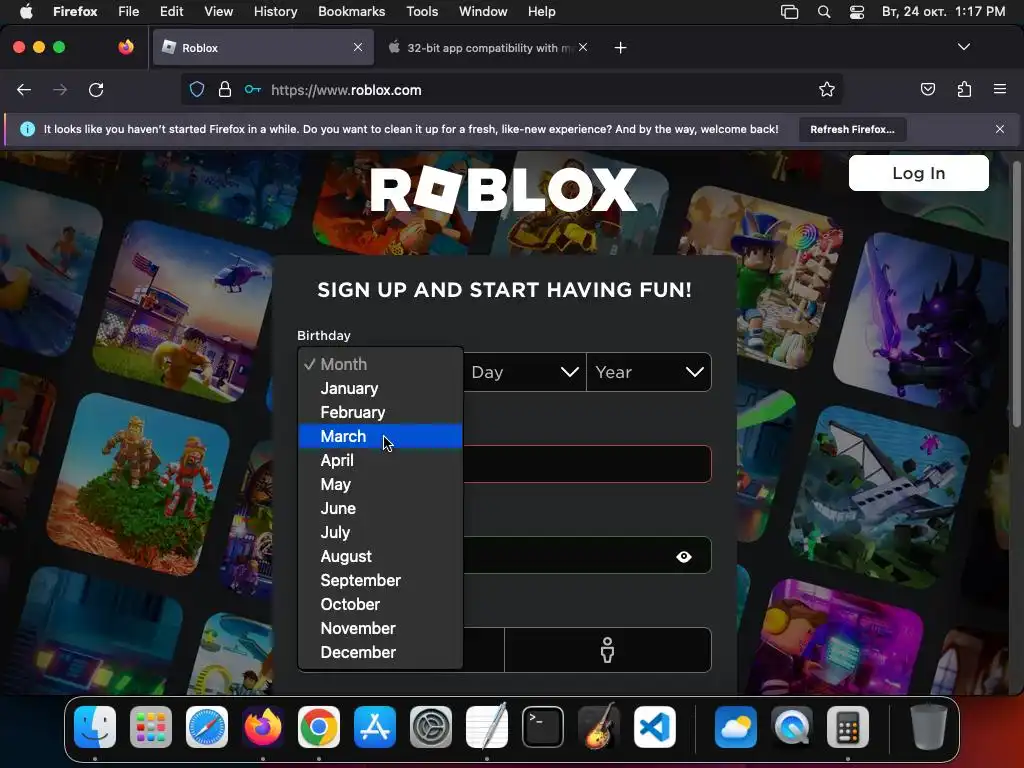Open the App Store dock icon
This screenshot has height=768, width=1024.
pyautogui.click(x=375, y=727)
